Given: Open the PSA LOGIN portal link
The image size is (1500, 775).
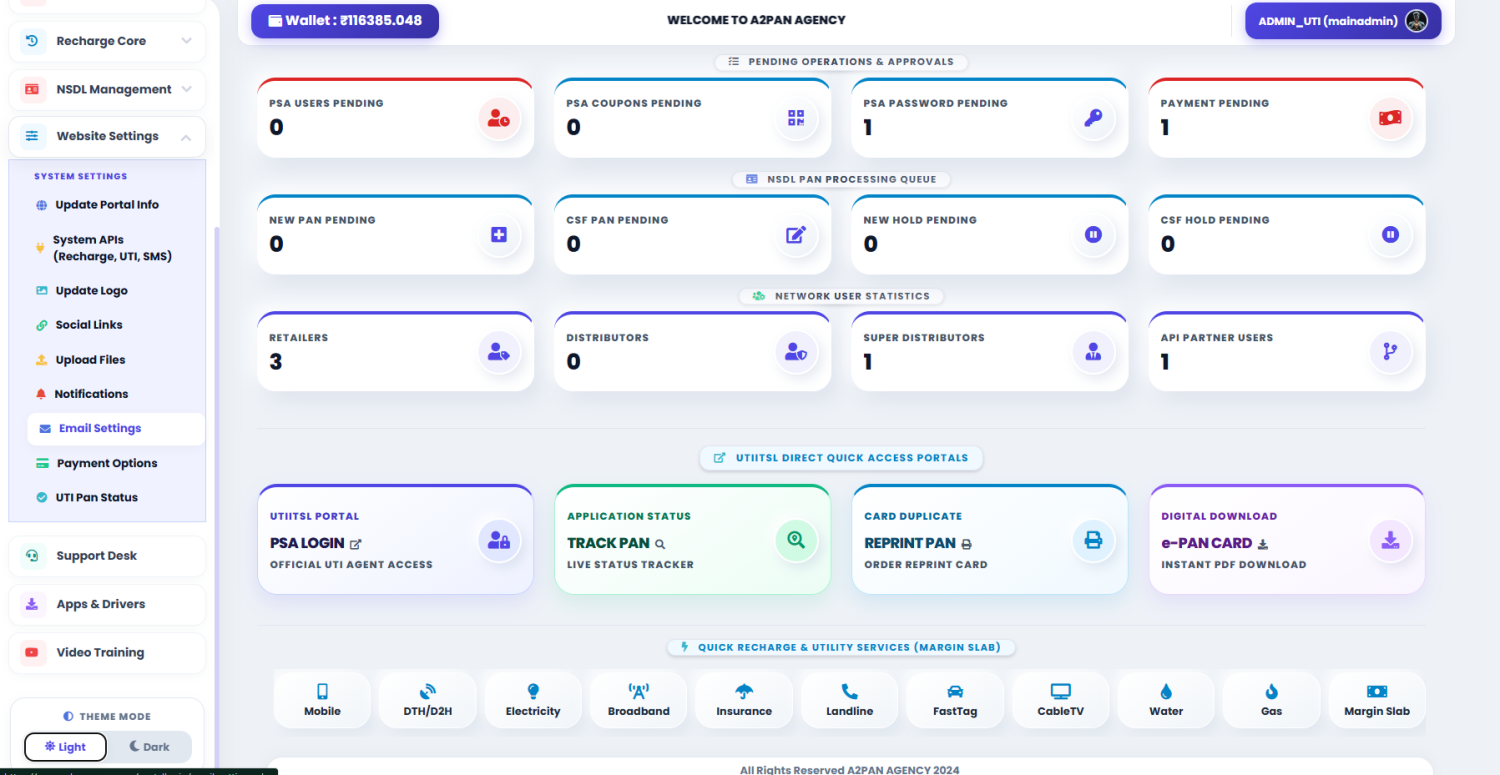Looking at the screenshot, I should (x=315, y=543).
